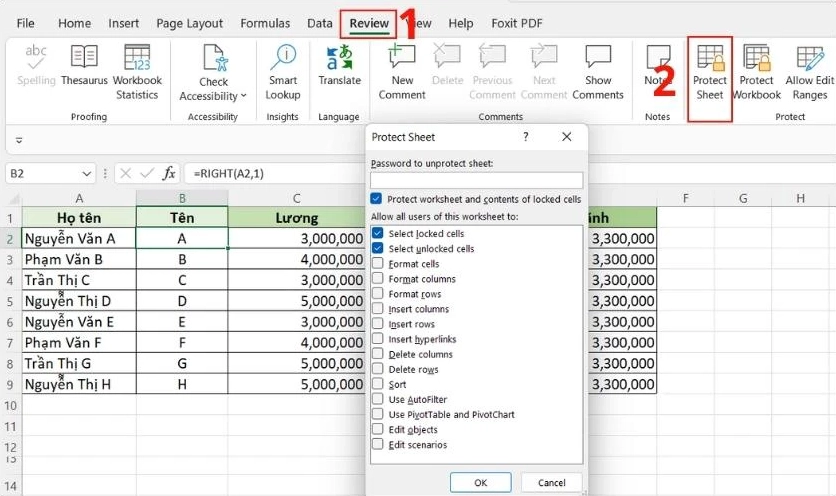The image size is (836, 496).
Task: Select the Review tab
Action: pyautogui.click(x=369, y=23)
